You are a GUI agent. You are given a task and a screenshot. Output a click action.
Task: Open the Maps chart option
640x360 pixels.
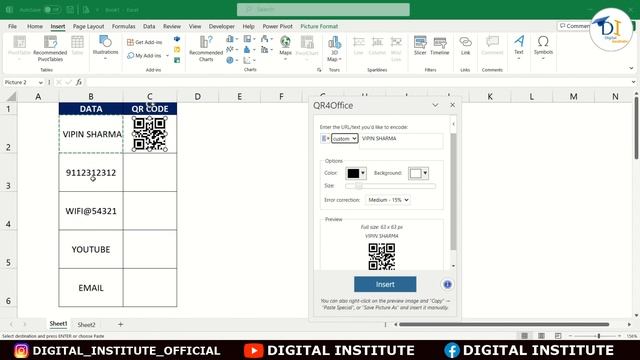(x=285, y=47)
